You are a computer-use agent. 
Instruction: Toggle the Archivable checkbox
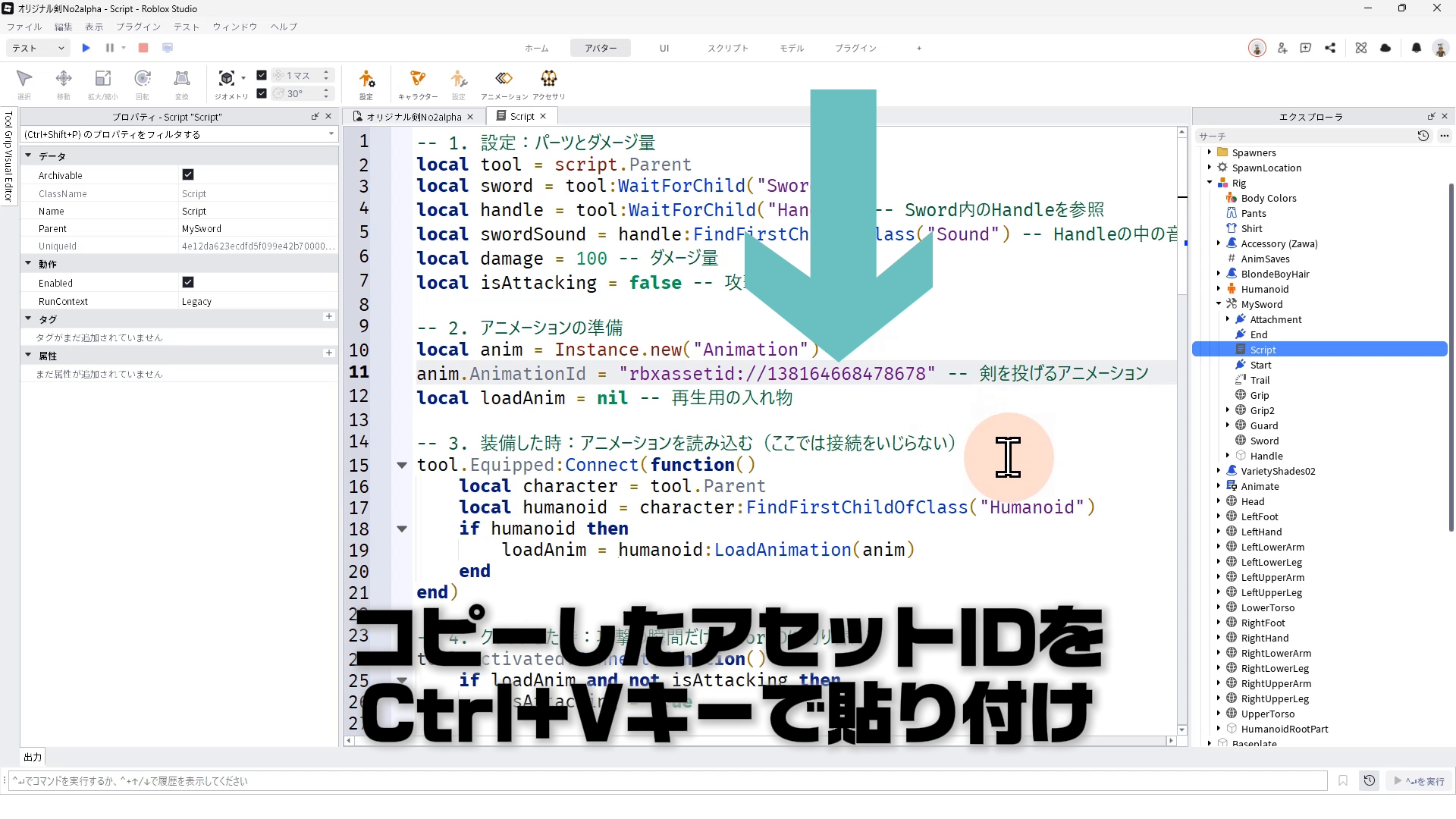pyautogui.click(x=188, y=174)
